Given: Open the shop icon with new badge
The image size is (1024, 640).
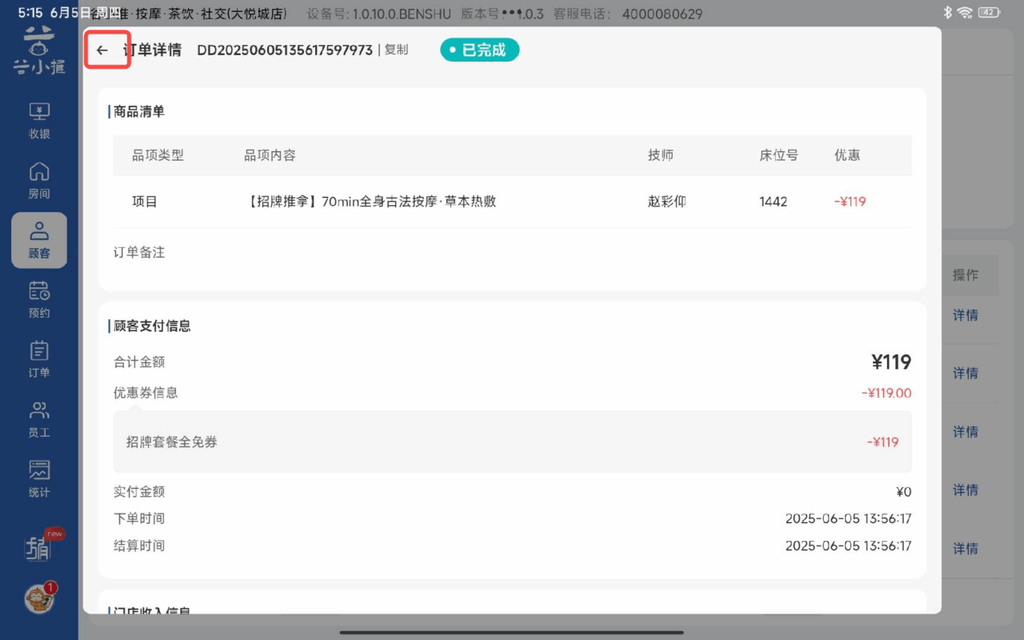Looking at the screenshot, I should [39, 547].
